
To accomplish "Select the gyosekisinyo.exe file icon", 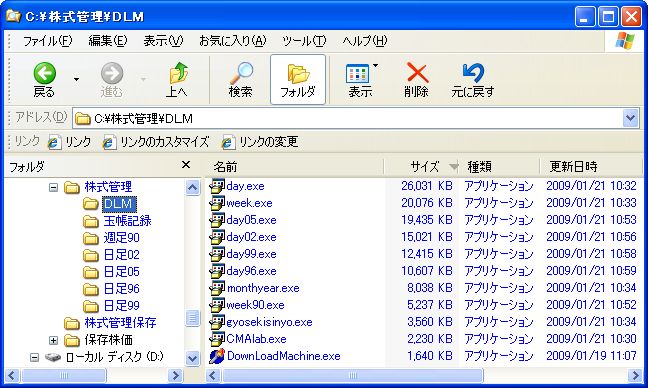I will 217,322.
